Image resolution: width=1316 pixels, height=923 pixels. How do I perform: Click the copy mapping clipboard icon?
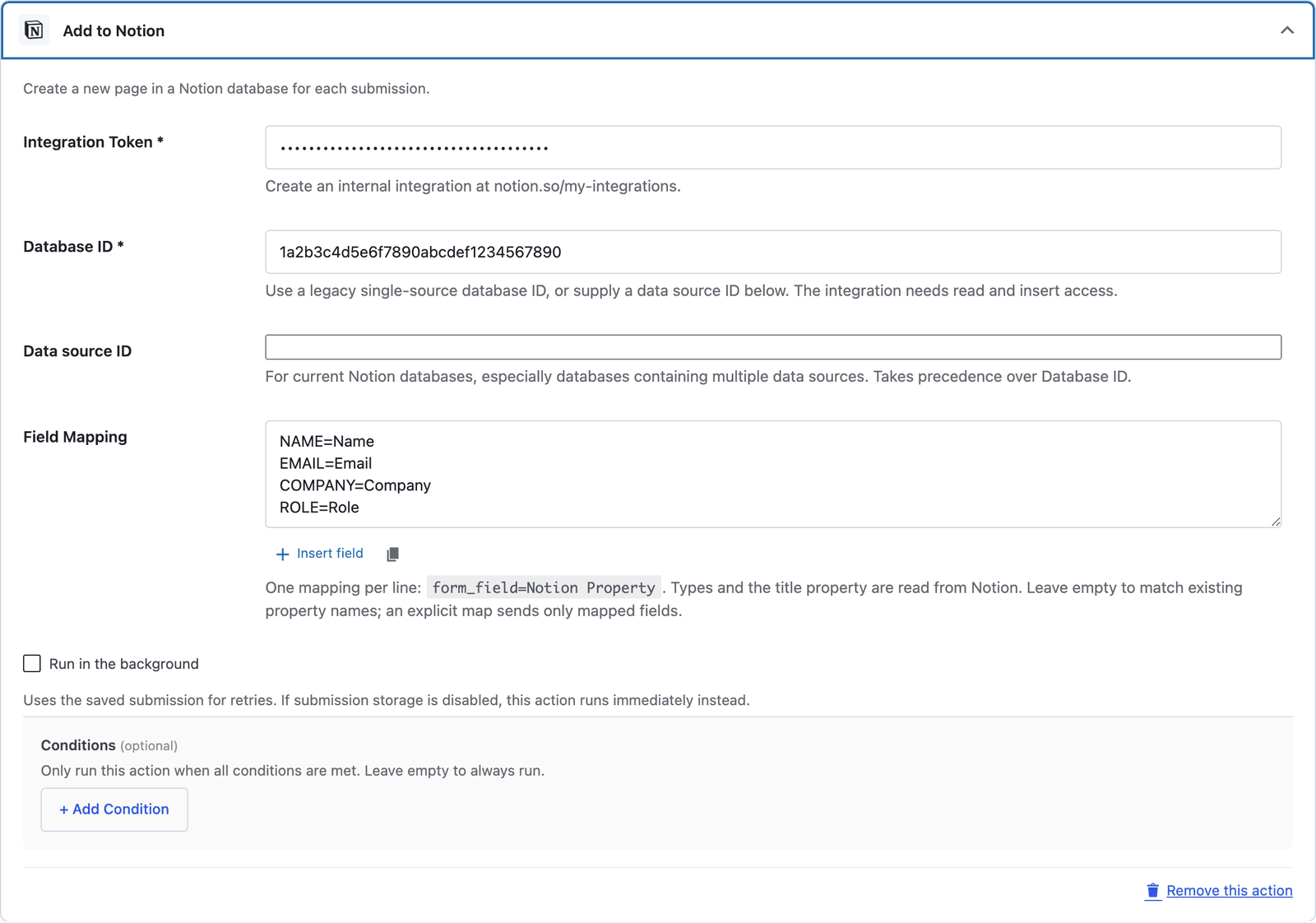pyautogui.click(x=392, y=554)
